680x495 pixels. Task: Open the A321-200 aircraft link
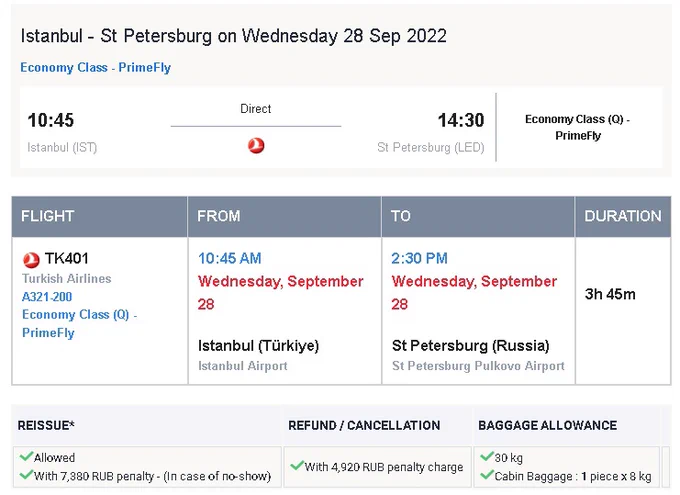coord(47,297)
